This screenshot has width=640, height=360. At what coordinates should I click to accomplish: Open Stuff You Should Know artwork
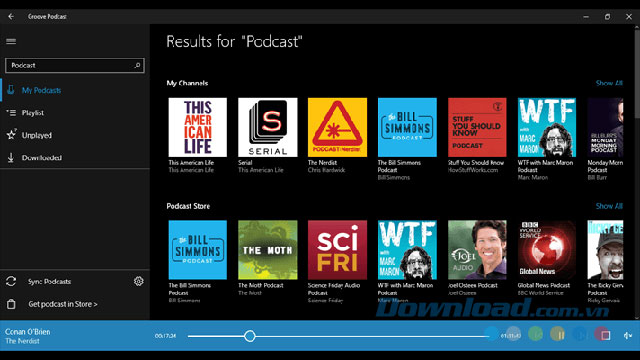477,127
